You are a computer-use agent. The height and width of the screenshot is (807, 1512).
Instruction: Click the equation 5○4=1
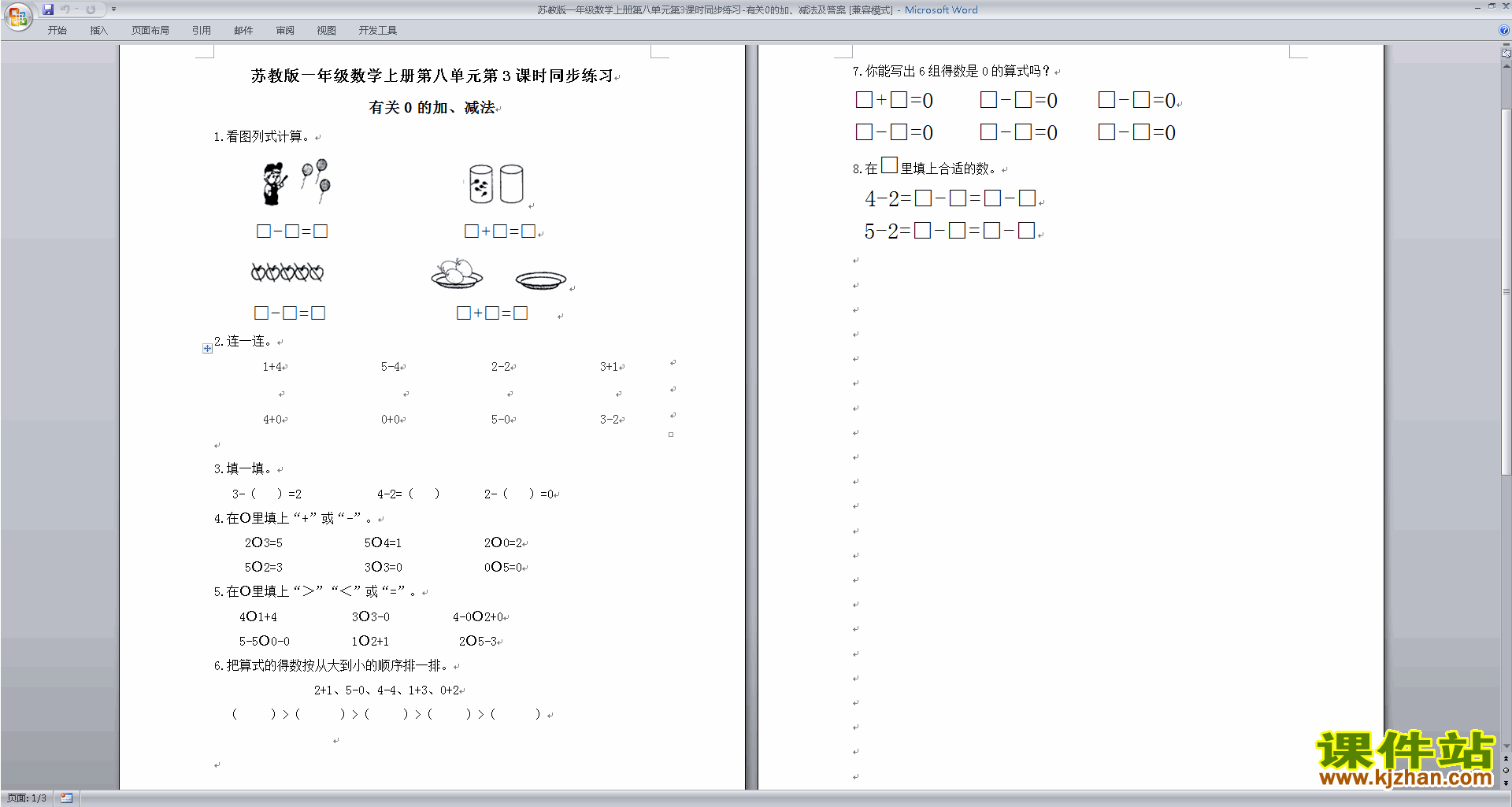click(x=383, y=542)
